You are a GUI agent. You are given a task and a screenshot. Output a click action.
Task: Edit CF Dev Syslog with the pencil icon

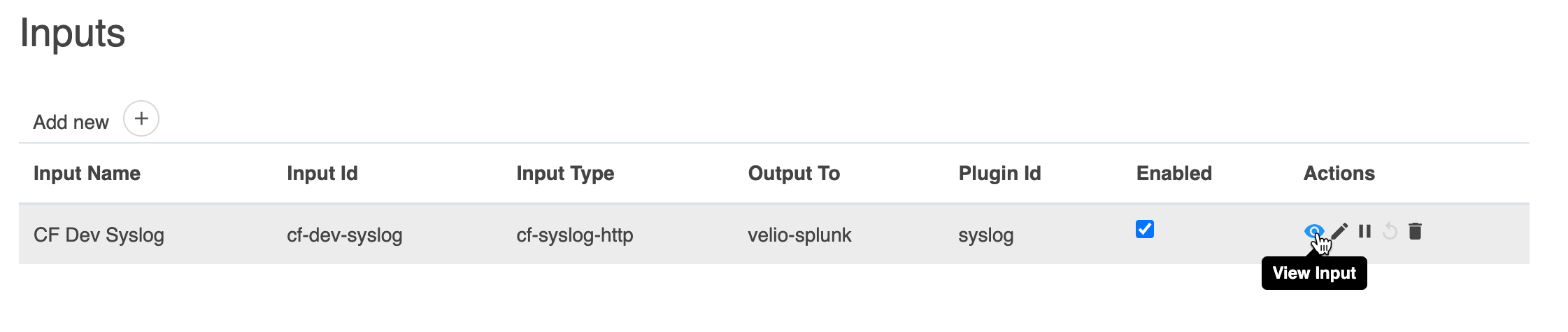[x=1339, y=231]
